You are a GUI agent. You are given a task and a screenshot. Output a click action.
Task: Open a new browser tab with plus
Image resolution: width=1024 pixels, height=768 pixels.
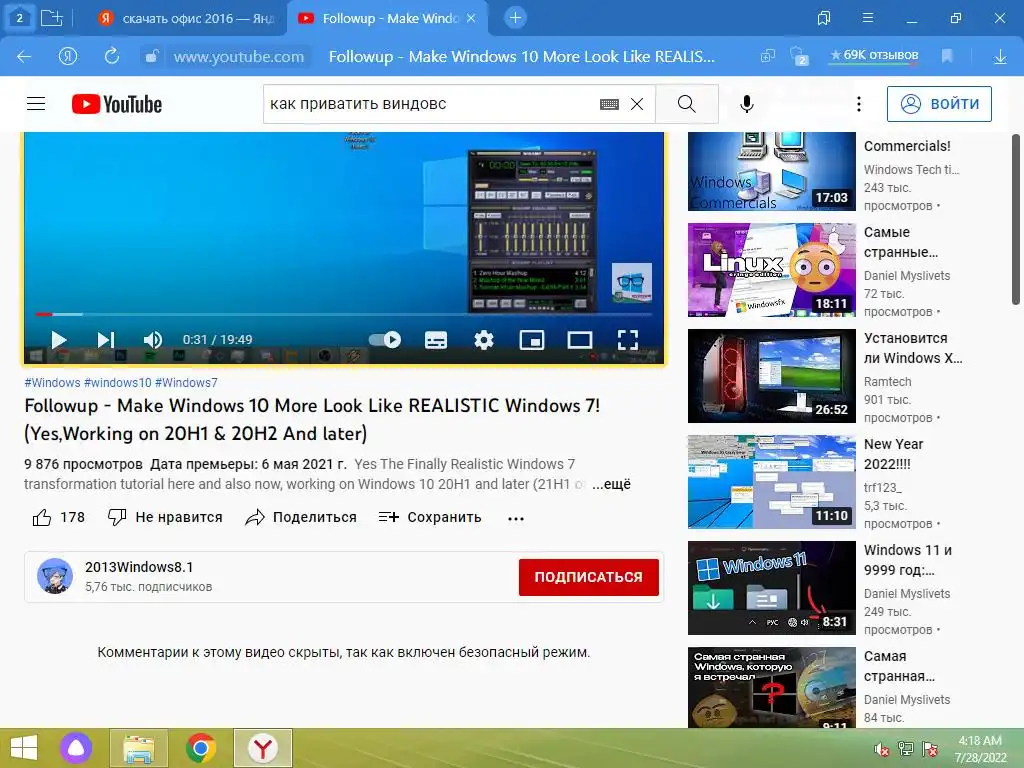click(x=515, y=18)
